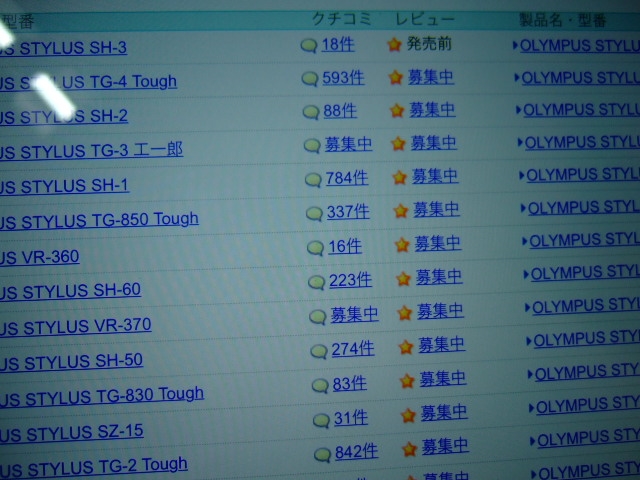Image resolution: width=640 pixels, height=480 pixels.
Task: Open review 募集中 link in 88件 row
Action: [x=432, y=110]
